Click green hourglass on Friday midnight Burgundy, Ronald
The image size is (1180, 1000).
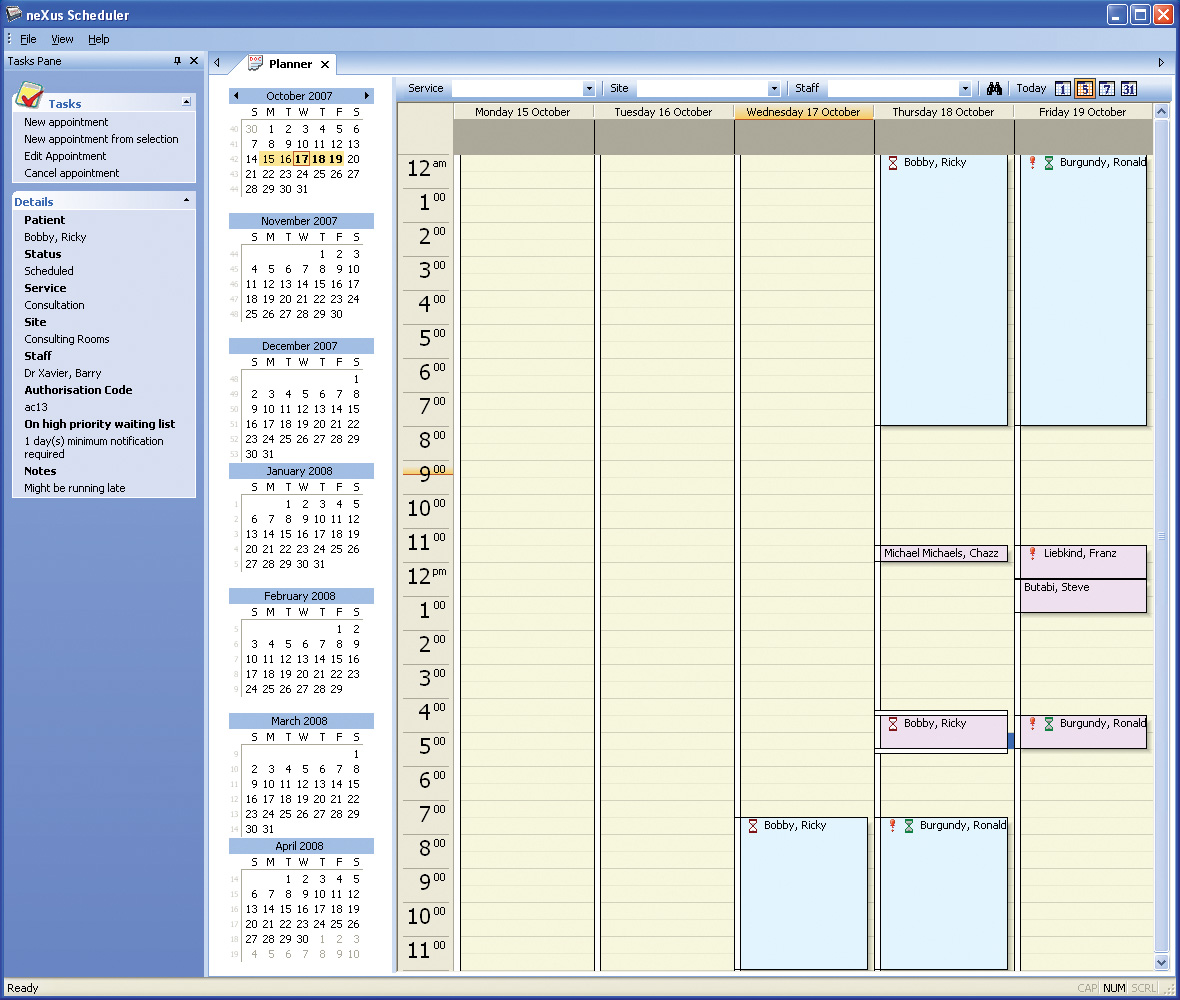[x=1048, y=163]
